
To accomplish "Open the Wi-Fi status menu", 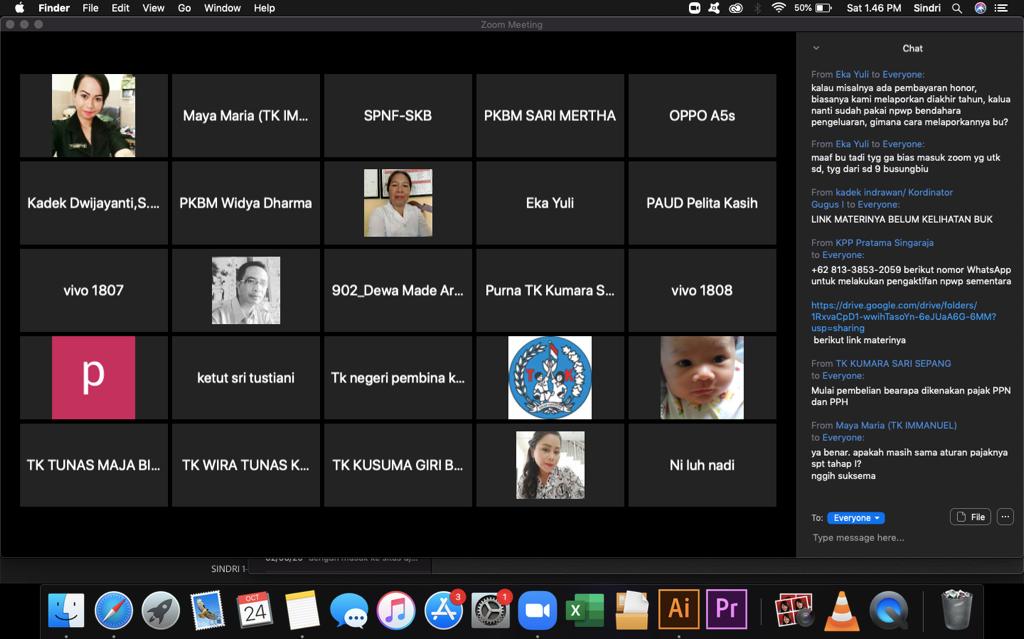I will coord(778,8).
